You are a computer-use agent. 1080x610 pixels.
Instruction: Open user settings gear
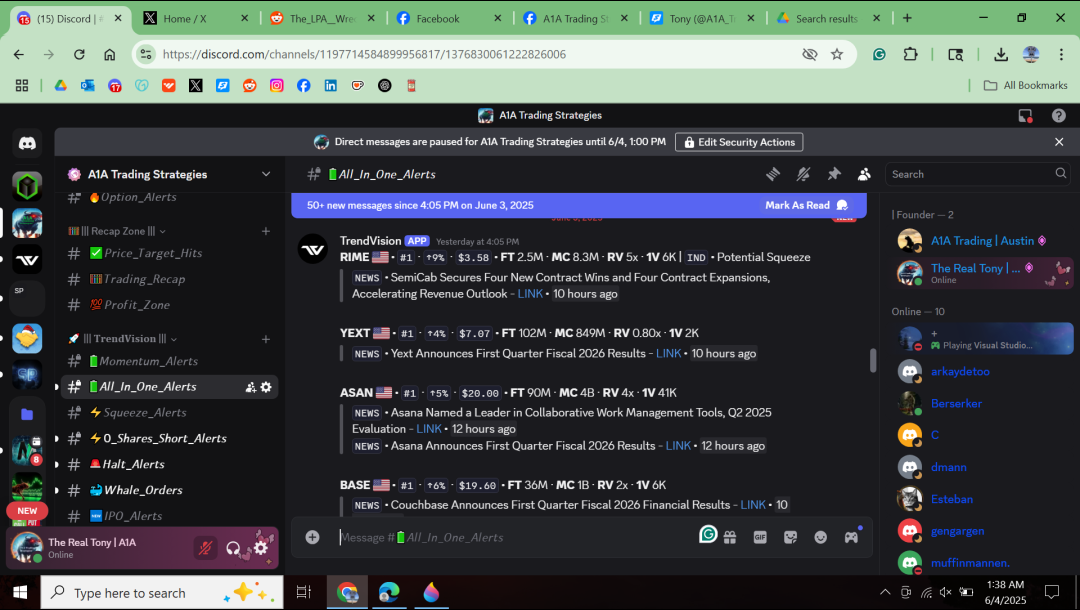pos(260,548)
